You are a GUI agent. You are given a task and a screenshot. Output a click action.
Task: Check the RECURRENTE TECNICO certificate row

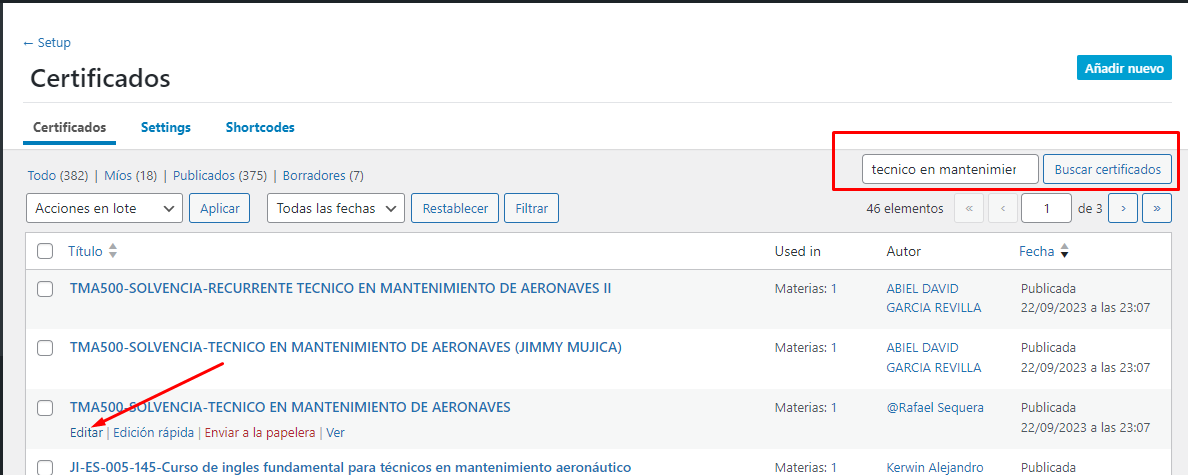(x=45, y=289)
